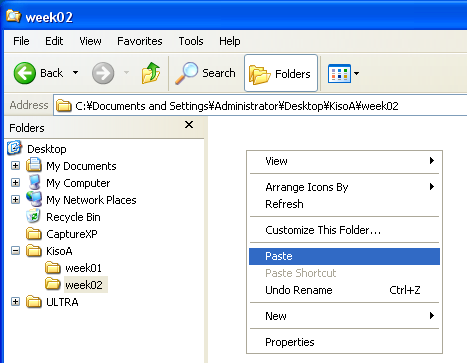Select ULTRA label in tree

pos(62,302)
